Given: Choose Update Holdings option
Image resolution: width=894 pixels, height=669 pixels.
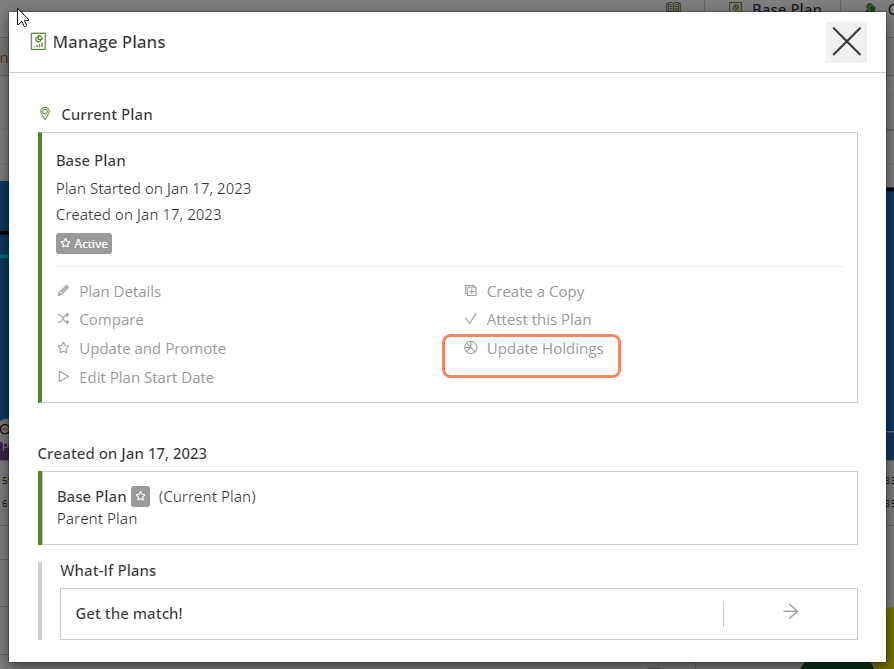Looking at the screenshot, I should pyautogui.click(x=544, y=348).
